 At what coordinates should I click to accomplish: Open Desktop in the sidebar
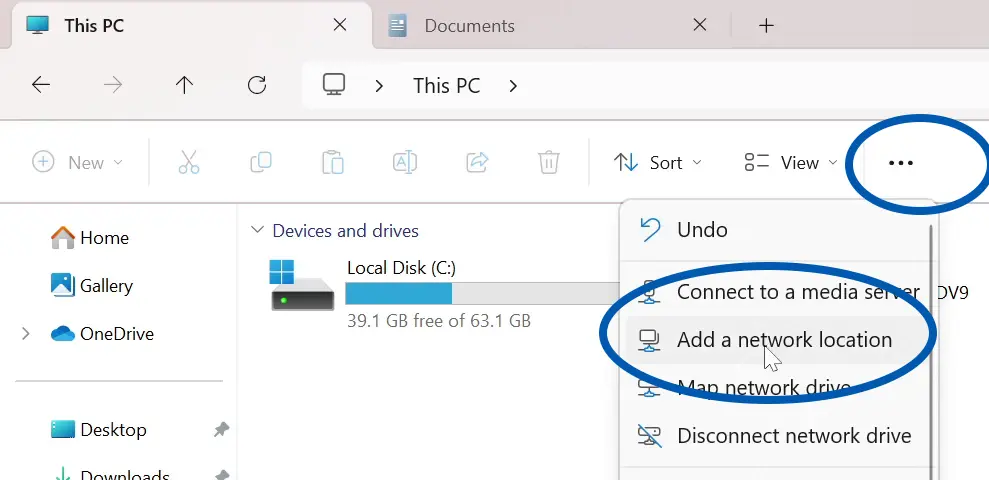[x=114, y=430]
